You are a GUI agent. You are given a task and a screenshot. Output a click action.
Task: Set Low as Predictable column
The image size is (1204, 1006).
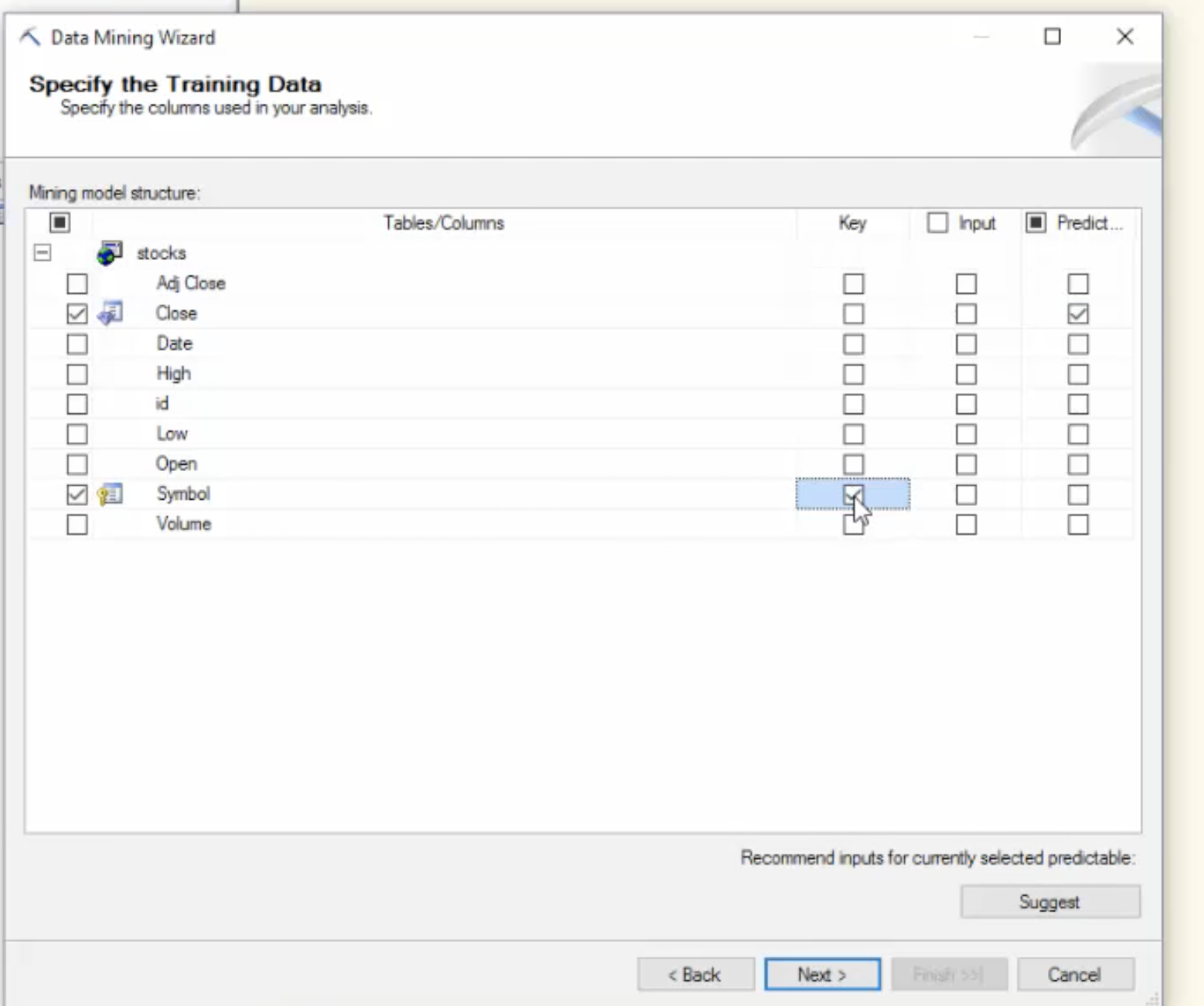tap(1078, 434)
